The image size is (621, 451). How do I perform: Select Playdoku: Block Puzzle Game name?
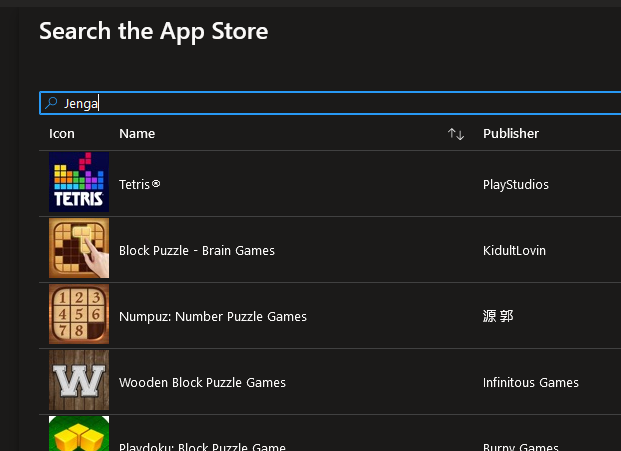(202, 447)
